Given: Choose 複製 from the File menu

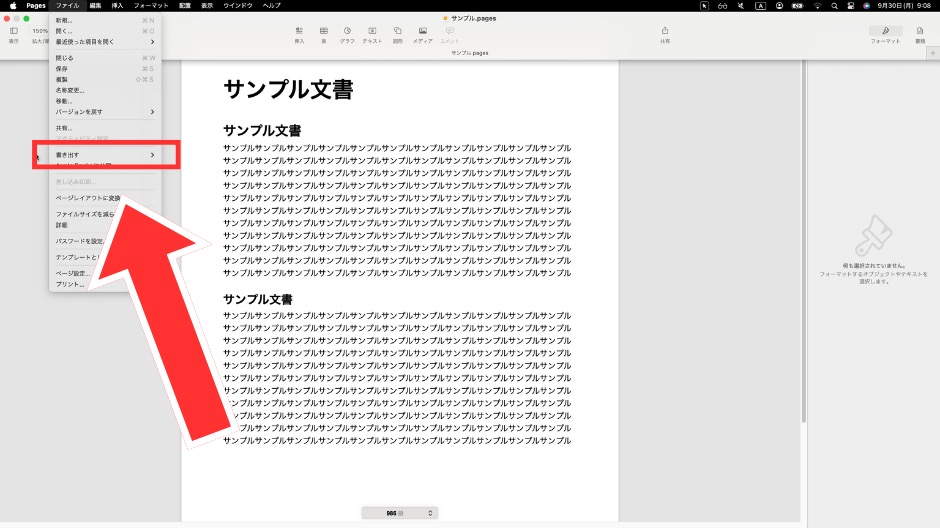Looking at the screenshot, I should click(105, 80).
